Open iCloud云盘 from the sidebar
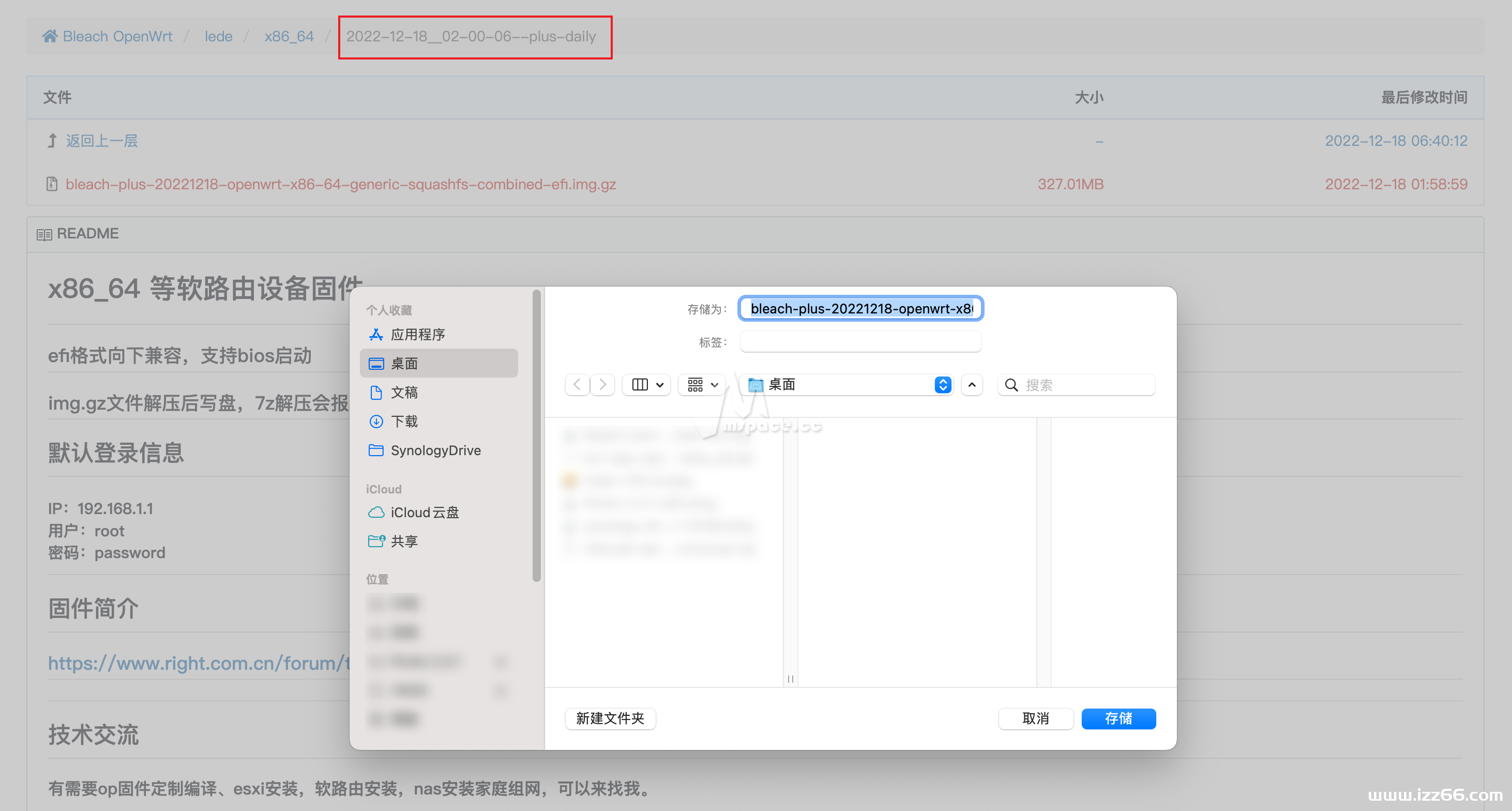 (x=425, y=512)
